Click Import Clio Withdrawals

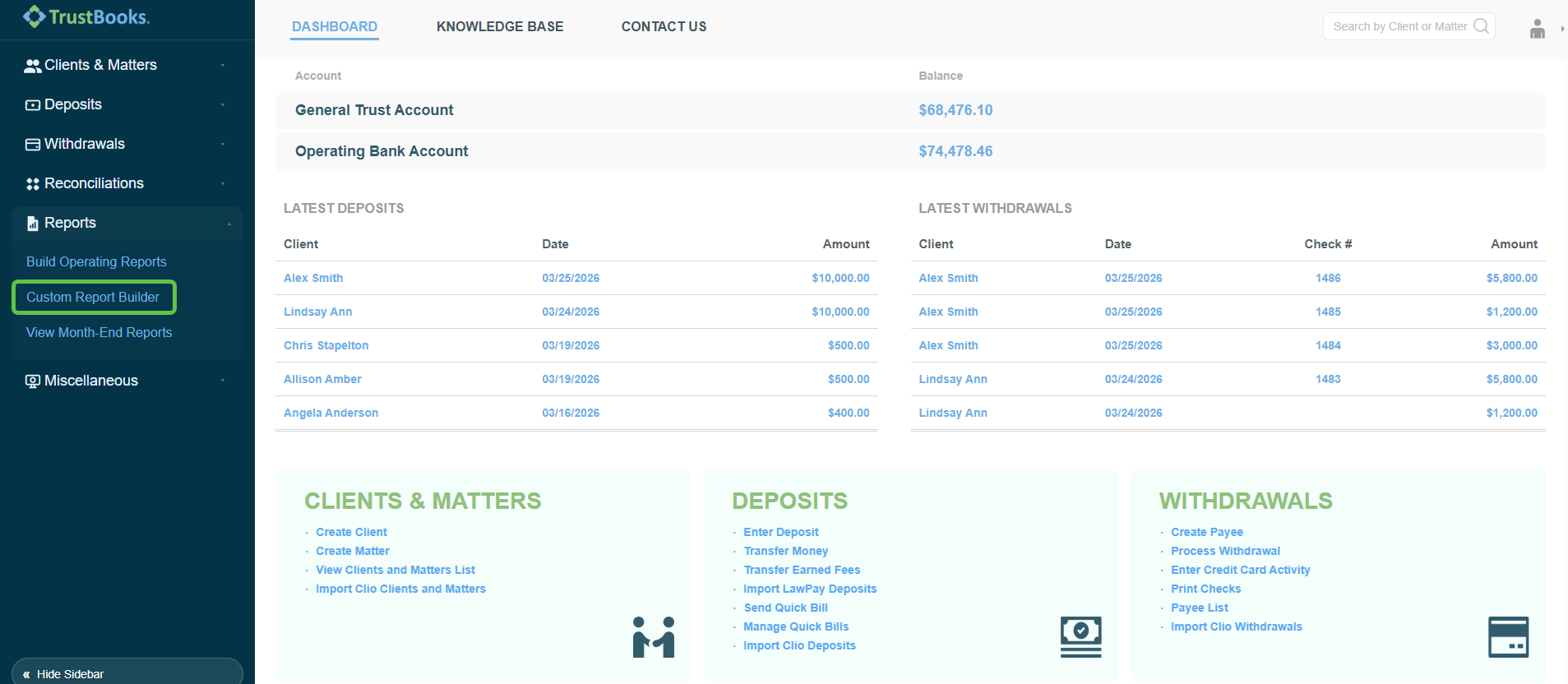tap(1237, 626)
